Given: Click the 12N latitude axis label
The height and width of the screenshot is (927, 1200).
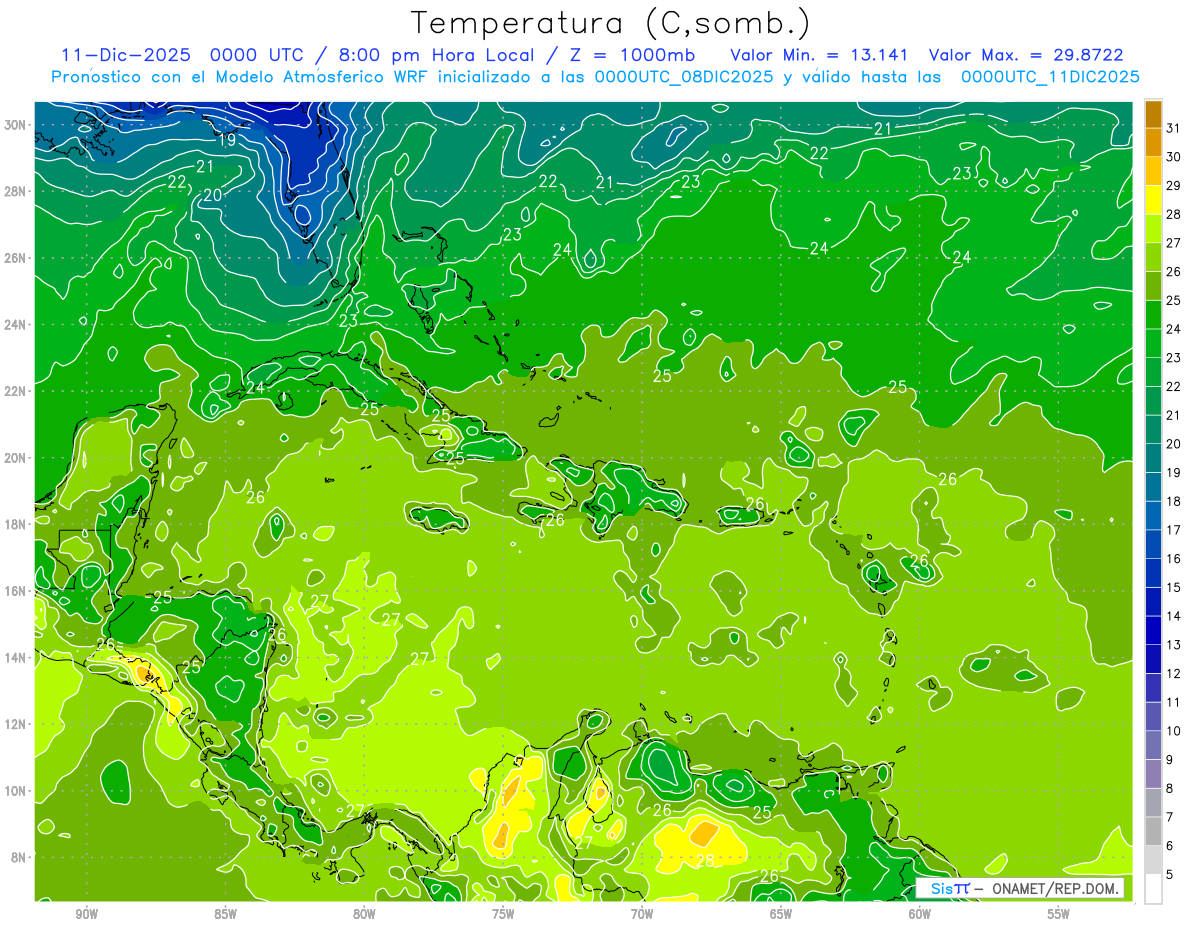Looking at the screenshot, I should click(x=16, y=724).
